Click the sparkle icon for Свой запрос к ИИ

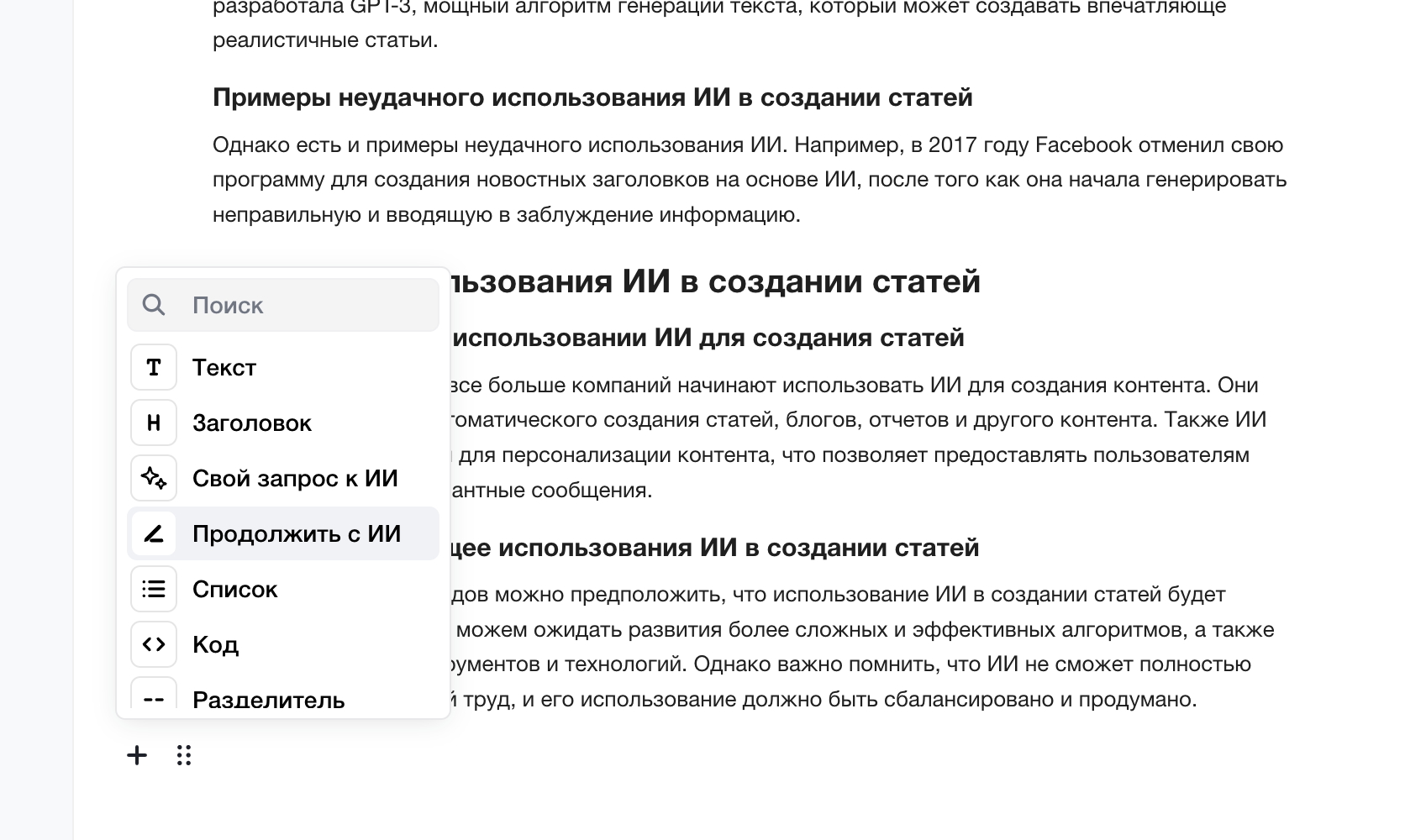(x=154, y=479)
